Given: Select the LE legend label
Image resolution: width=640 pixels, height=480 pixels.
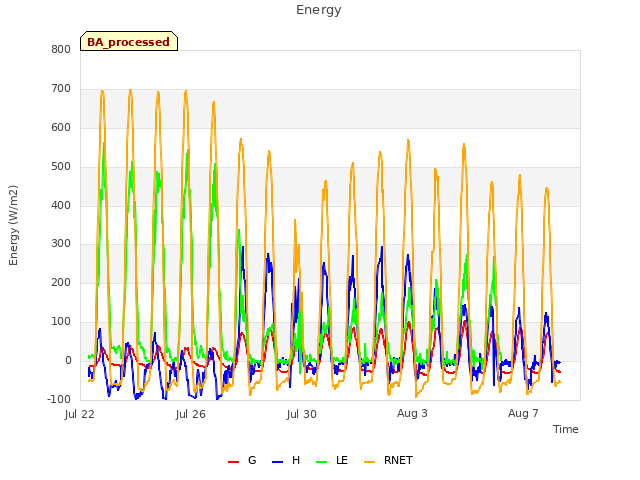Looking at the screenshot, I should pos(342,460).
